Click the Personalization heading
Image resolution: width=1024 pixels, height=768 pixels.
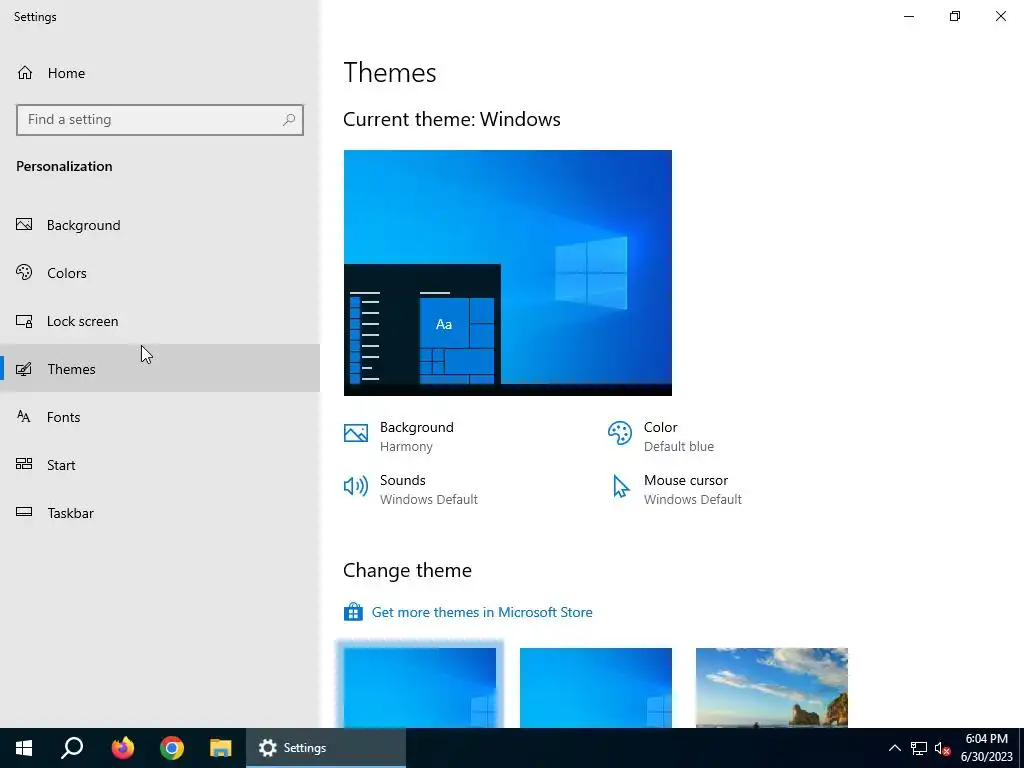(x=64, y=166)
